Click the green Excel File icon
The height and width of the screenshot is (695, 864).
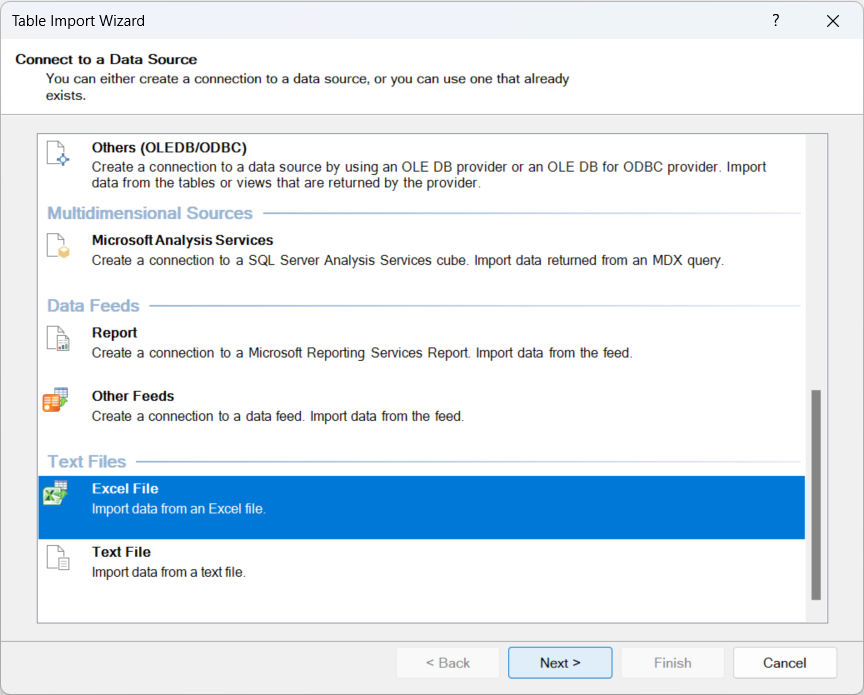click(x=54, y=496)
